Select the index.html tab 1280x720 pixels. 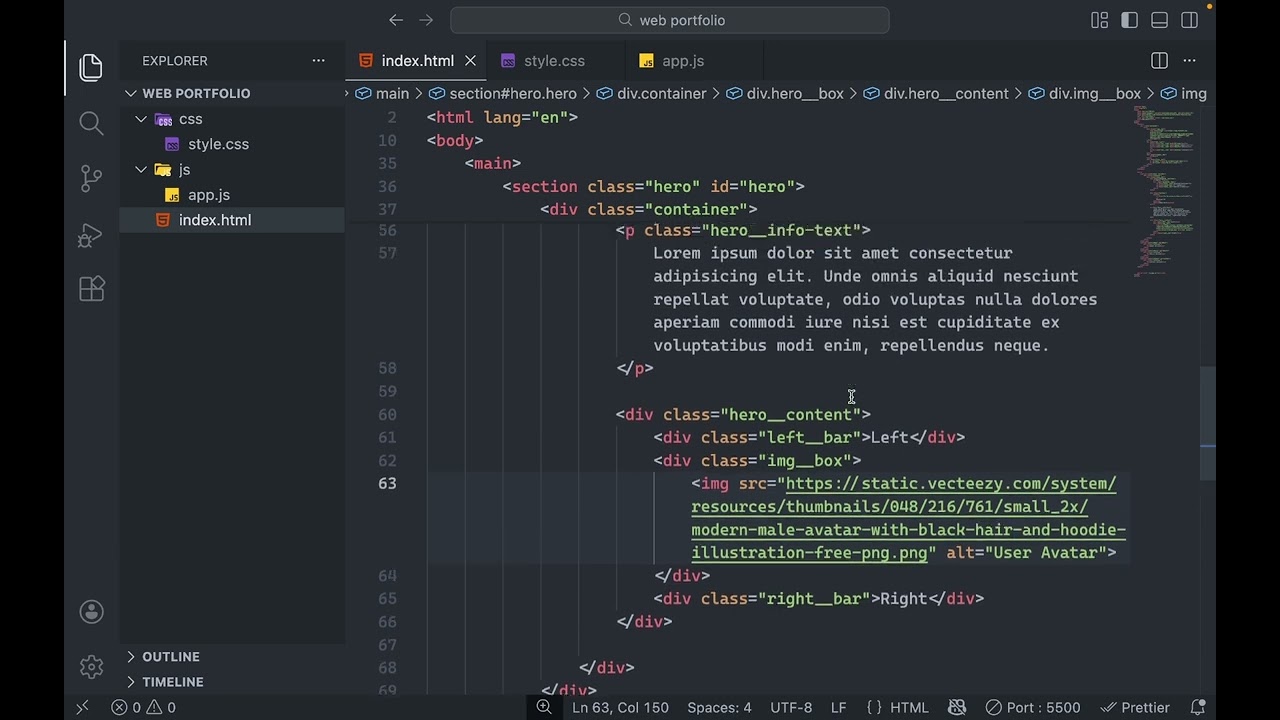(x=417, y=61)
